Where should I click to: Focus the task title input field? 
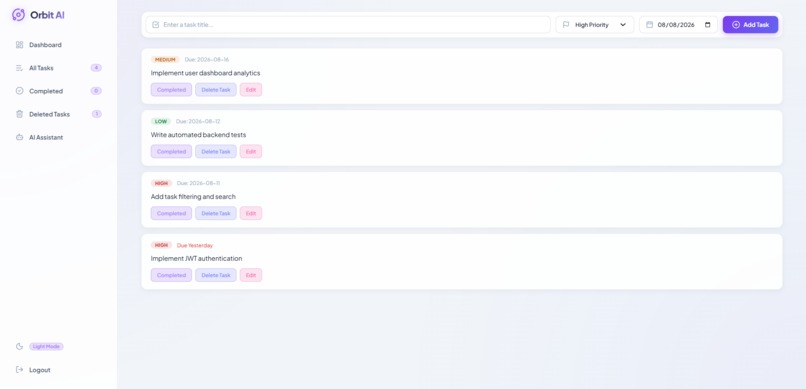(348, 25)
